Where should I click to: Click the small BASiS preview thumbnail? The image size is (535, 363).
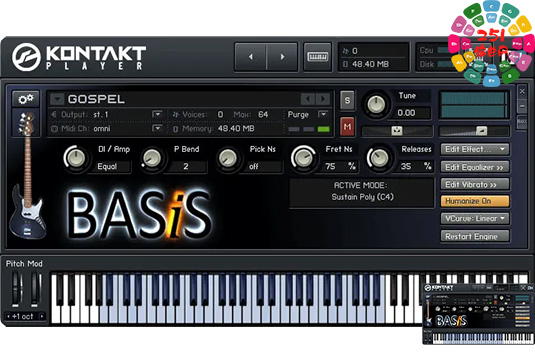tap(478, 314)
